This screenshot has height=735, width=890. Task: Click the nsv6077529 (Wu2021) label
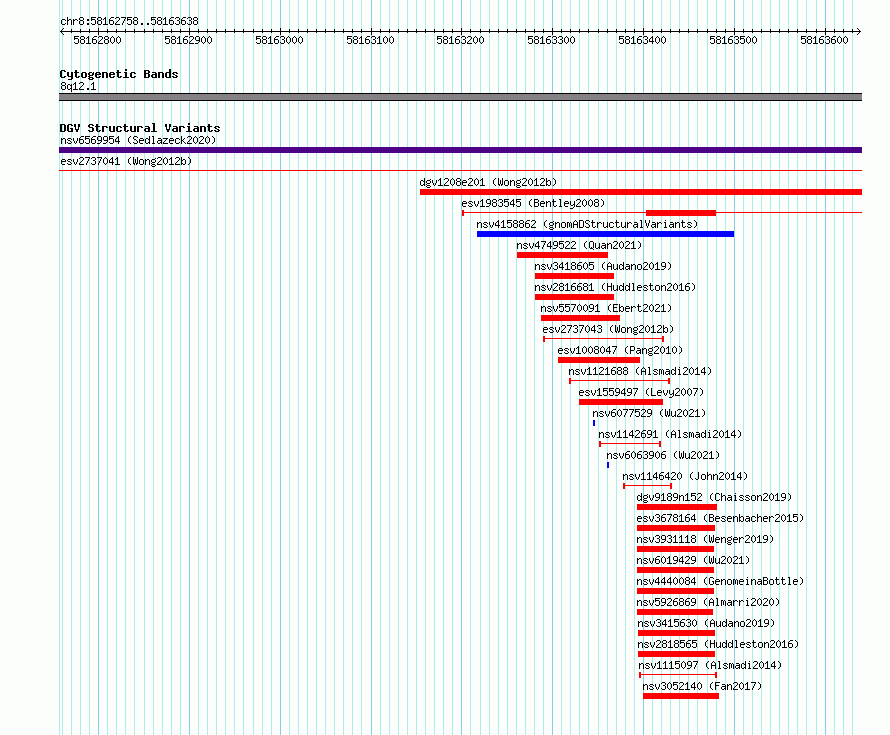[649, 413]
